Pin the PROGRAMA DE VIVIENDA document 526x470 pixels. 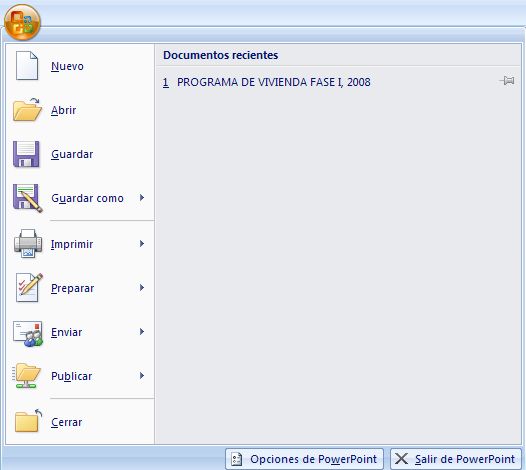pyautogui.click(x=507, y=81)
